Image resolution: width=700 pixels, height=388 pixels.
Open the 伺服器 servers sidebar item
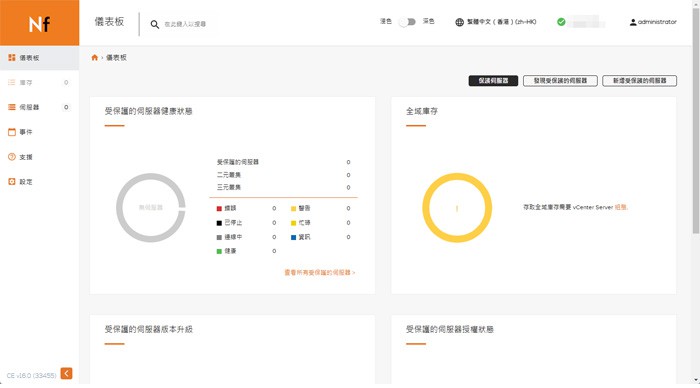coord(39,107)
